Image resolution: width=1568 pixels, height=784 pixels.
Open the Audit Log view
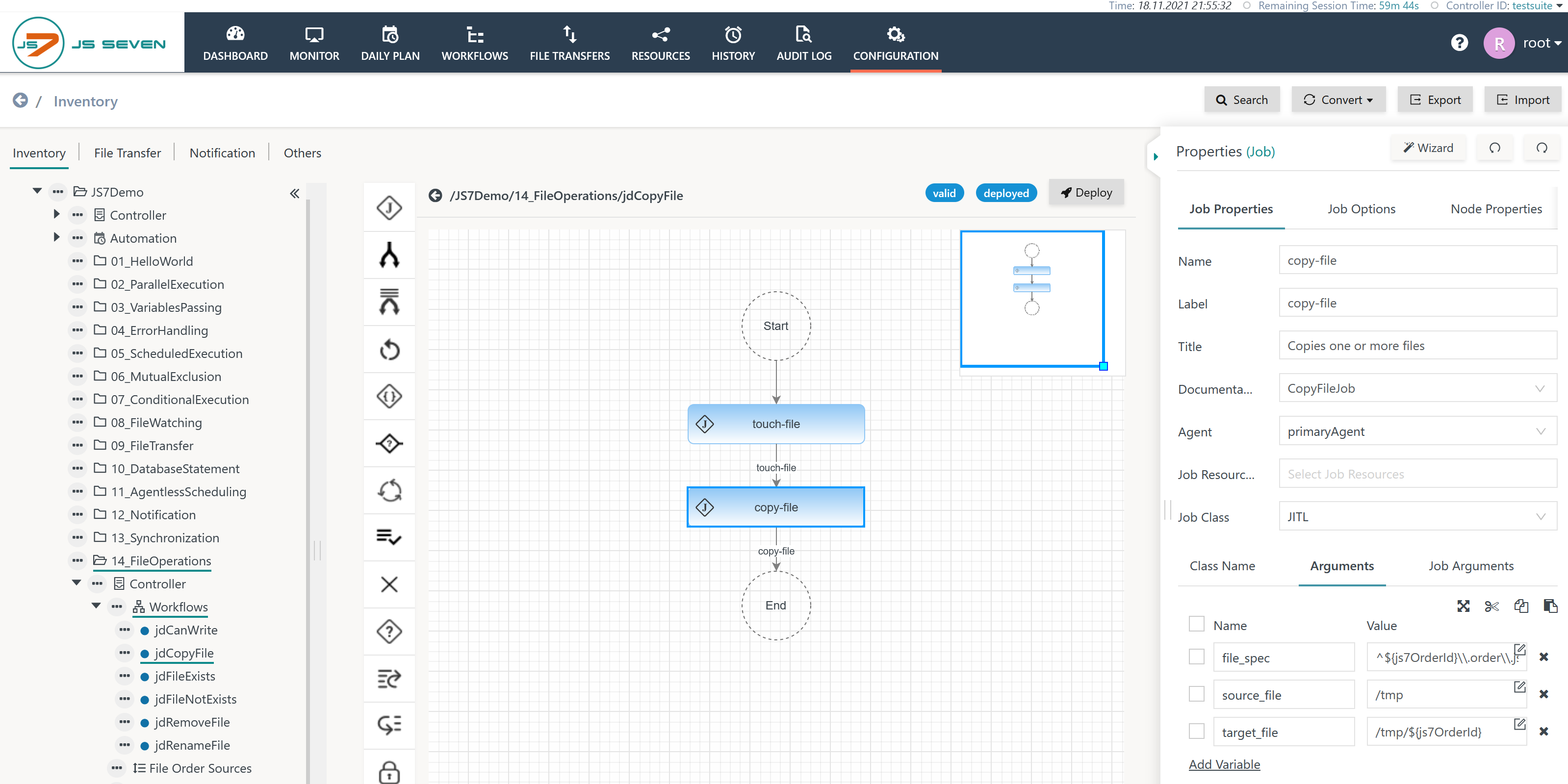tap(803, 43)
